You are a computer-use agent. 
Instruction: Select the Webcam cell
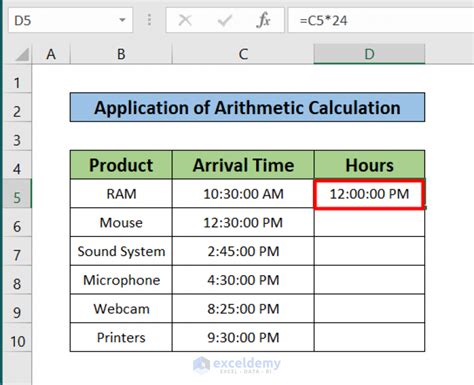click(121, 308)
